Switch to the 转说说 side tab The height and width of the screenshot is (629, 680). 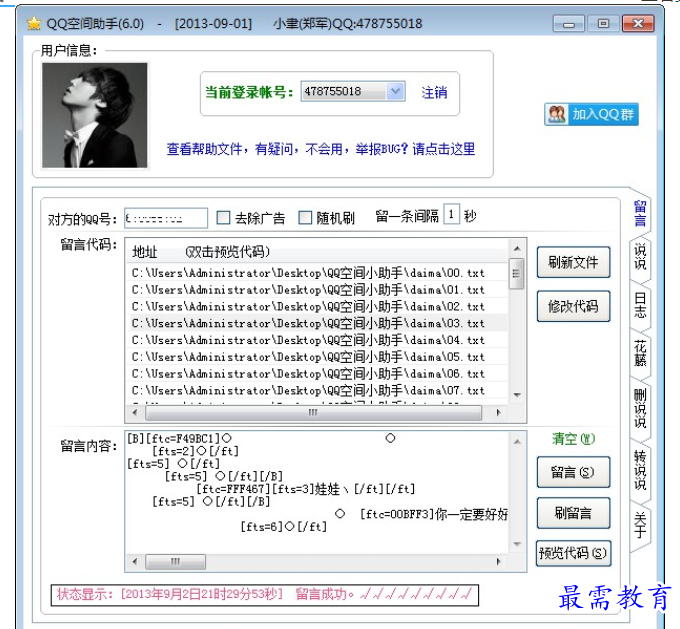(640, 470)
